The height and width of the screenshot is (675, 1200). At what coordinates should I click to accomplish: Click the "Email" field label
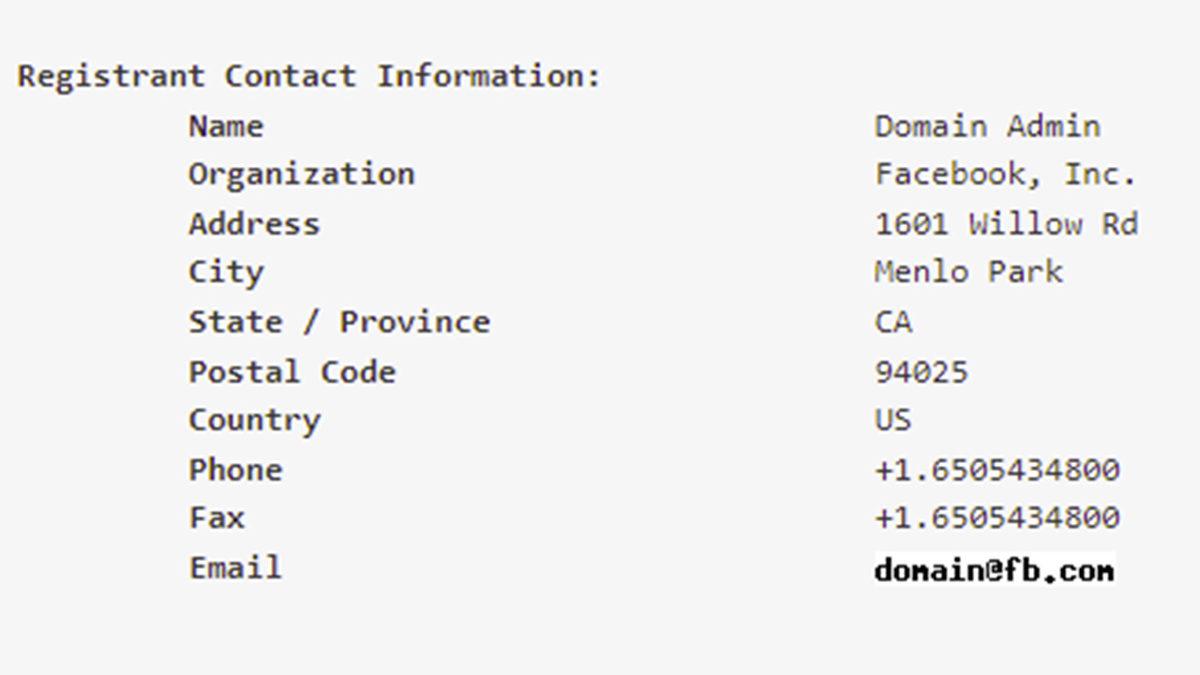pyautogui.click(x=235, y=568)
